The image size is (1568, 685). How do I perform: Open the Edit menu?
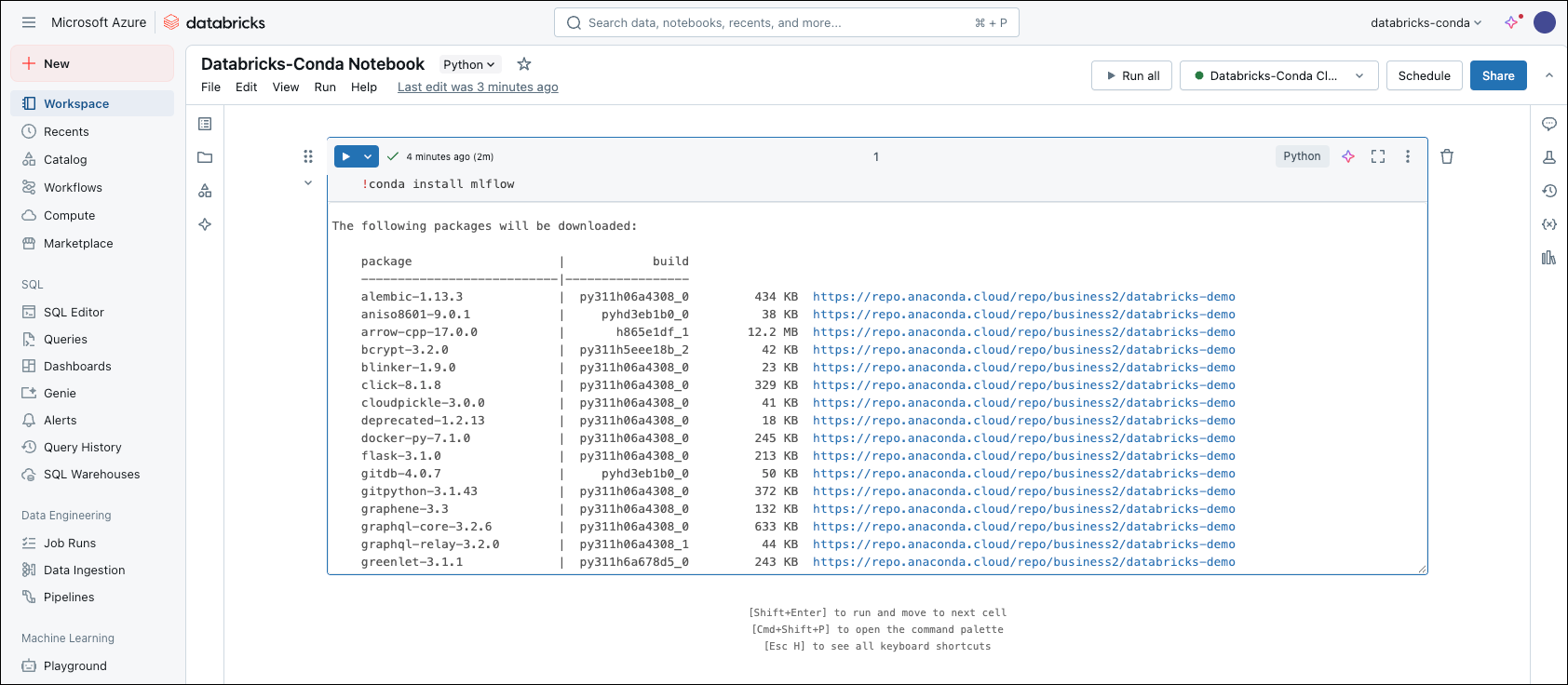(x=247, y=87)
